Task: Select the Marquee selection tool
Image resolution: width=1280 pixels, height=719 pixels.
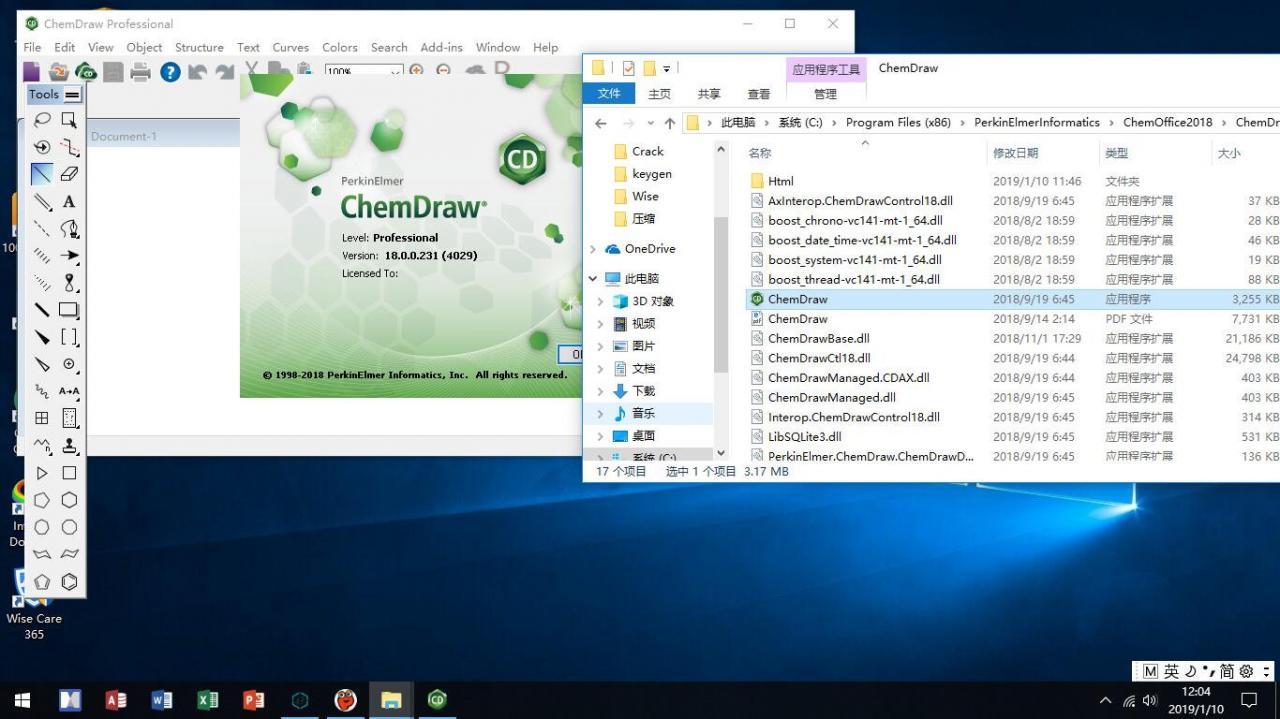Action: click(x=69, y=120)
